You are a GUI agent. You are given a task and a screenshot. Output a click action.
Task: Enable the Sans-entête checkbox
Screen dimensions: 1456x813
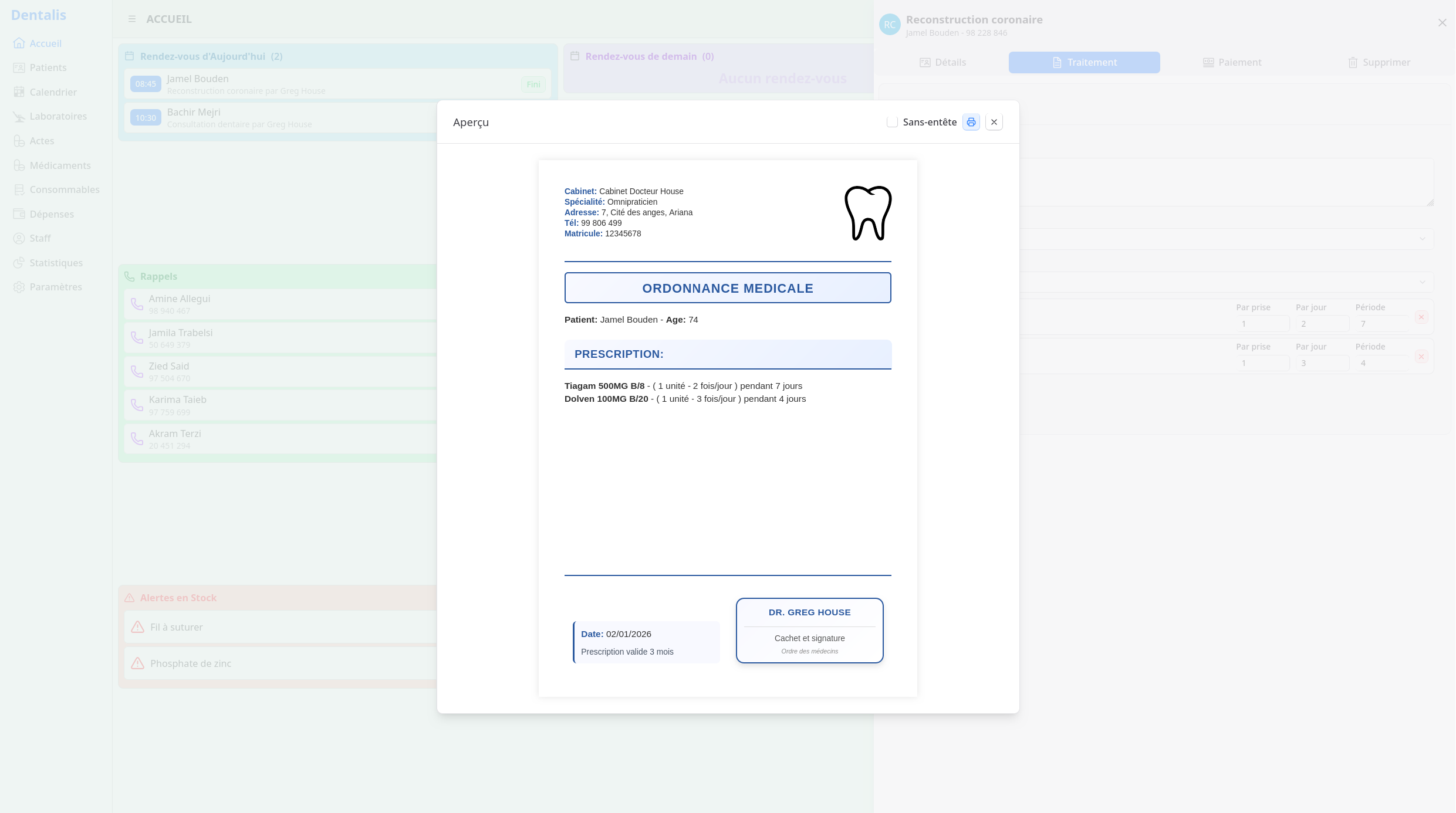point(892,121)
